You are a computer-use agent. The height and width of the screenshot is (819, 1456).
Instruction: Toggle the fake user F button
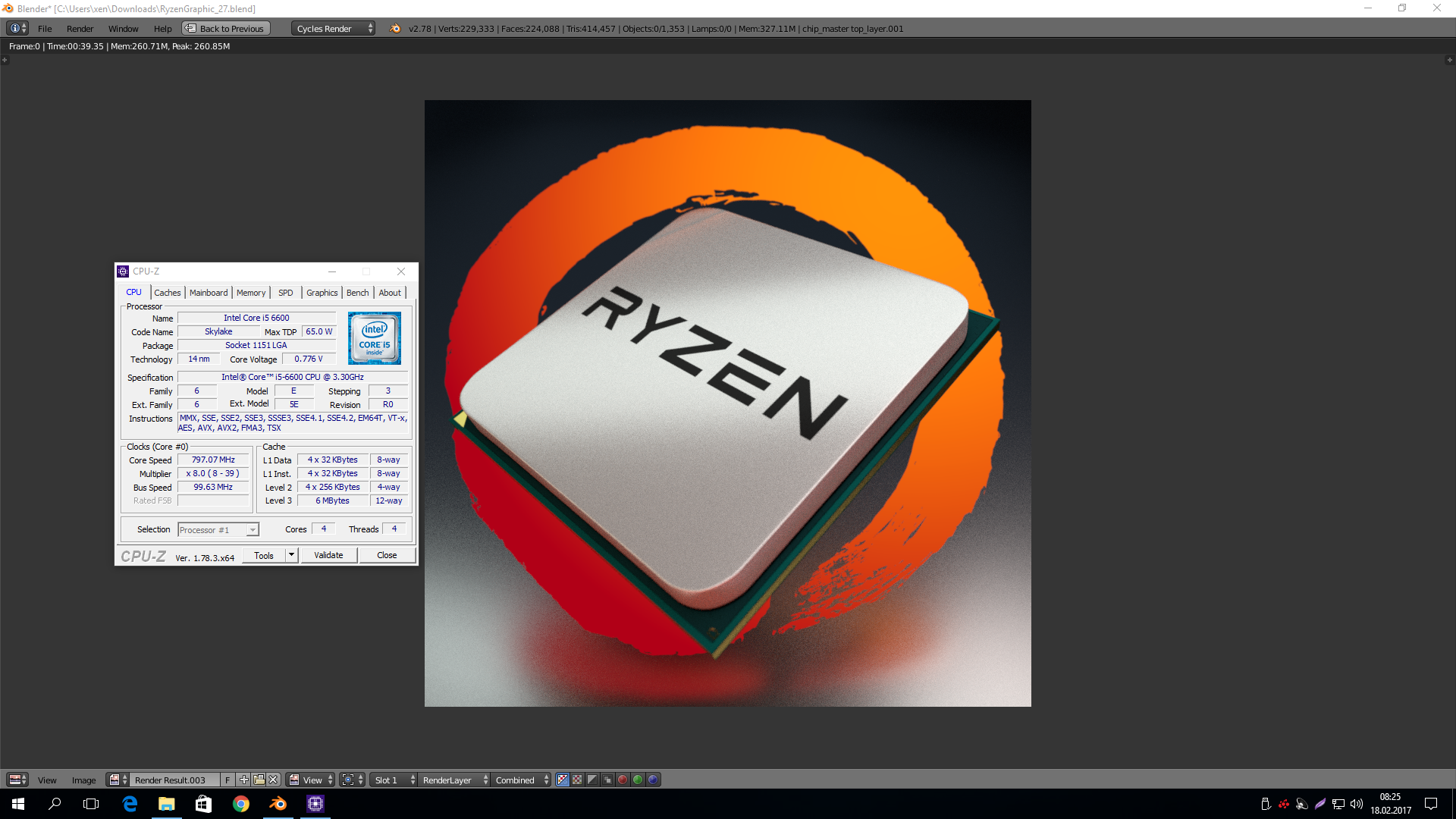[227, 780]
